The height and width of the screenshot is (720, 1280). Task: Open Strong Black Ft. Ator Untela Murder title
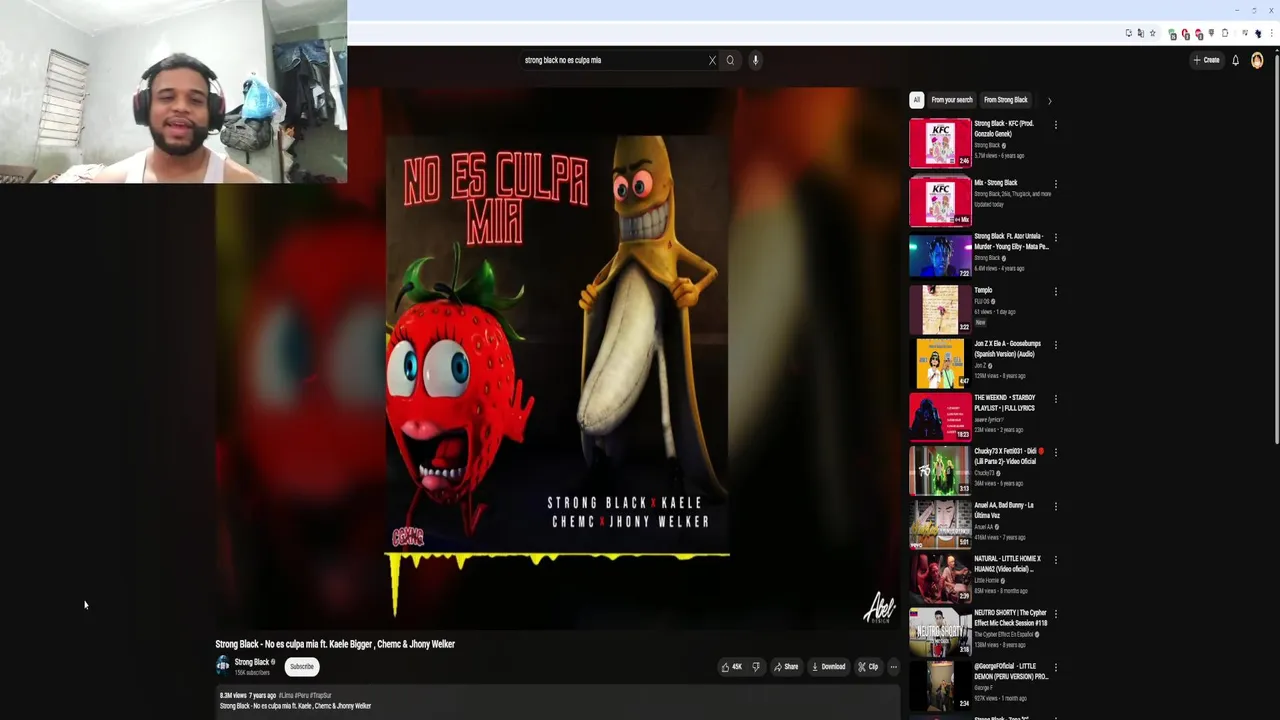(x=1011, y=242)
